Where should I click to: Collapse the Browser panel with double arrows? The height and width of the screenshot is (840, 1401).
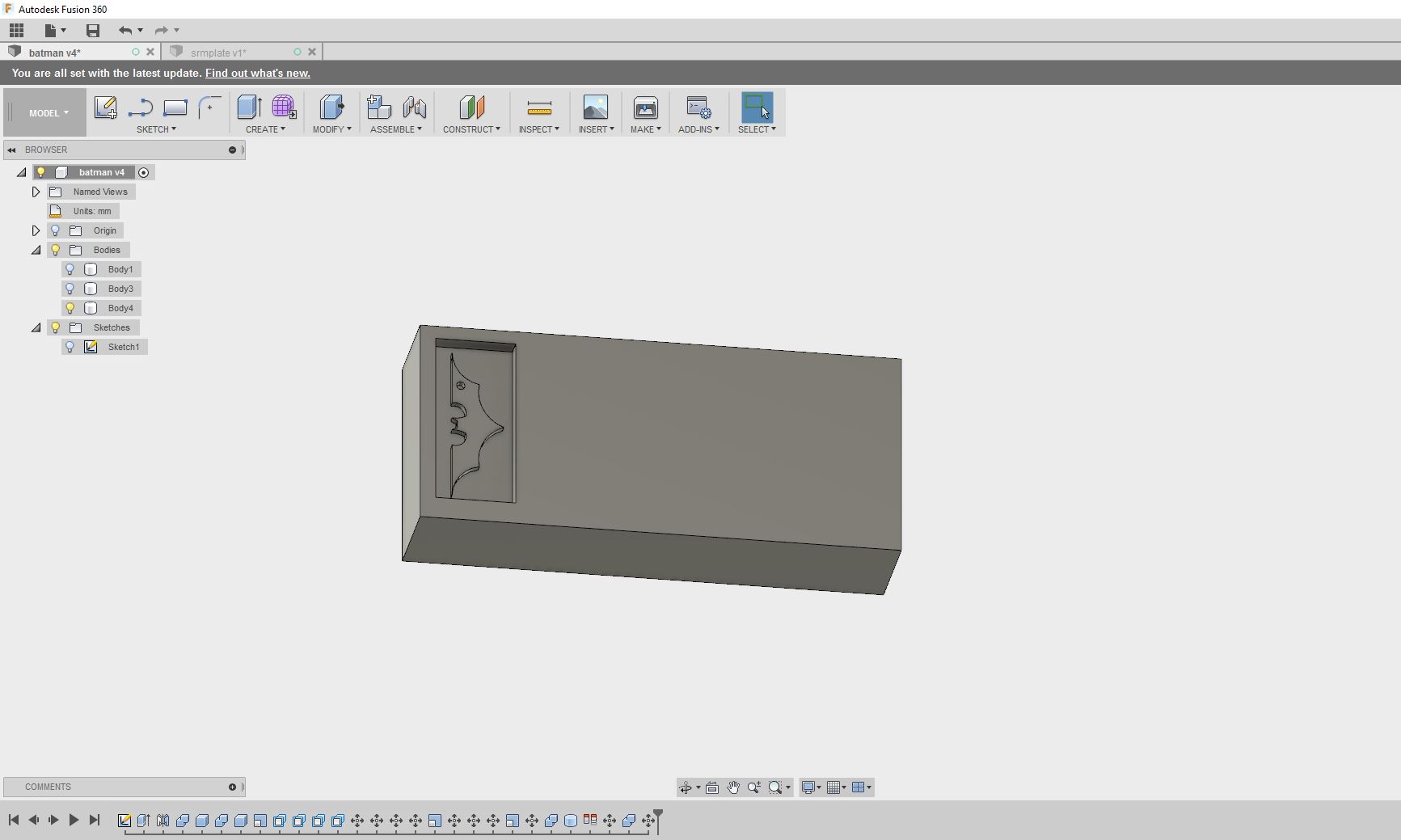point(11,150)
